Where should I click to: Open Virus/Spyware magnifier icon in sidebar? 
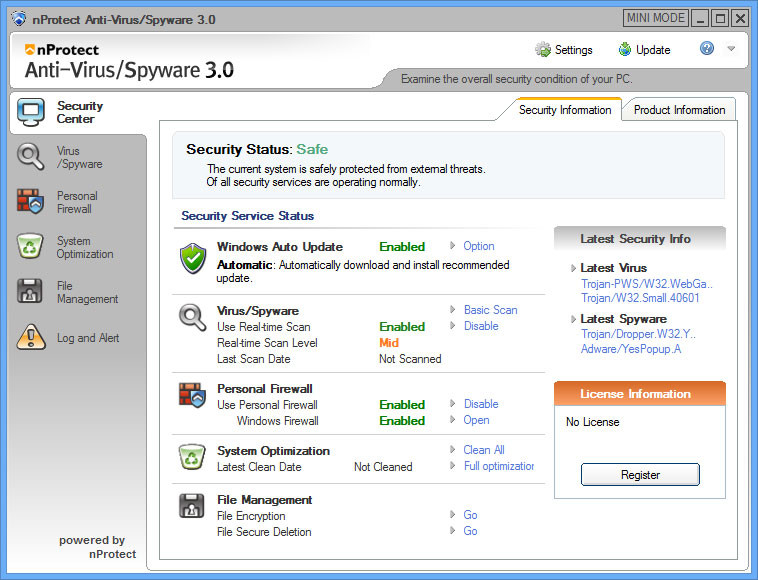pos(30,157)
